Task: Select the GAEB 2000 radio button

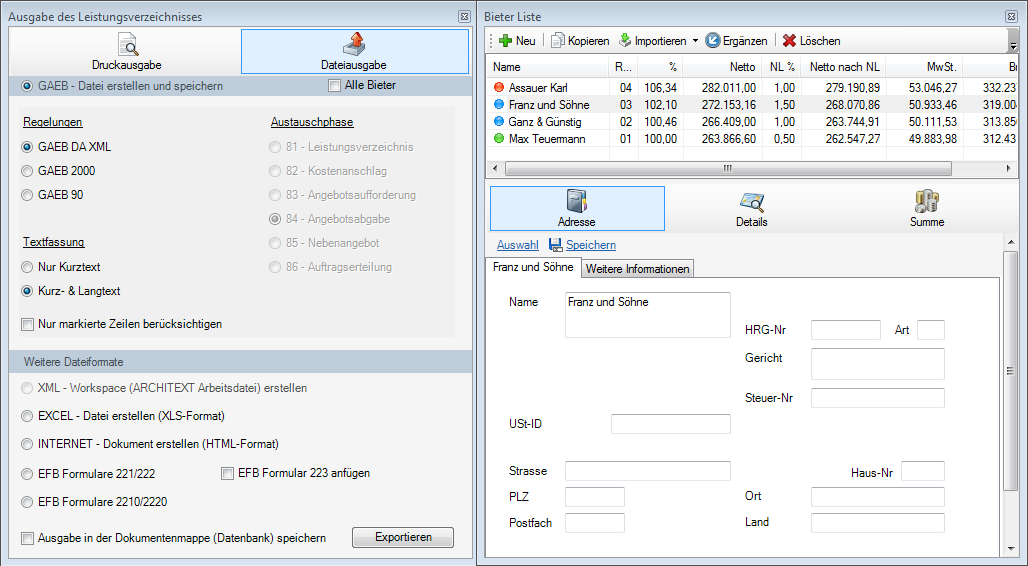Action: 27,171
